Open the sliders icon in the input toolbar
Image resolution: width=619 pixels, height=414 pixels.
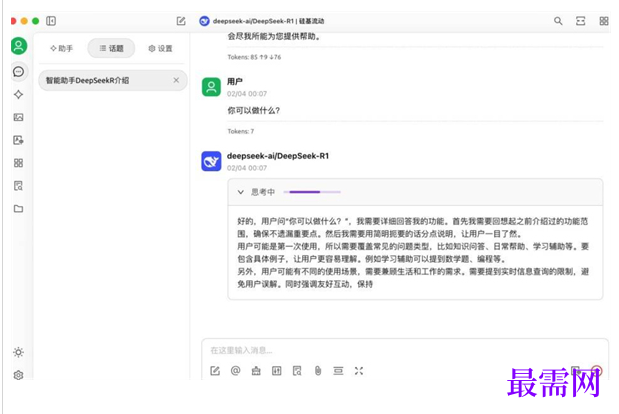tap(277, 371)
